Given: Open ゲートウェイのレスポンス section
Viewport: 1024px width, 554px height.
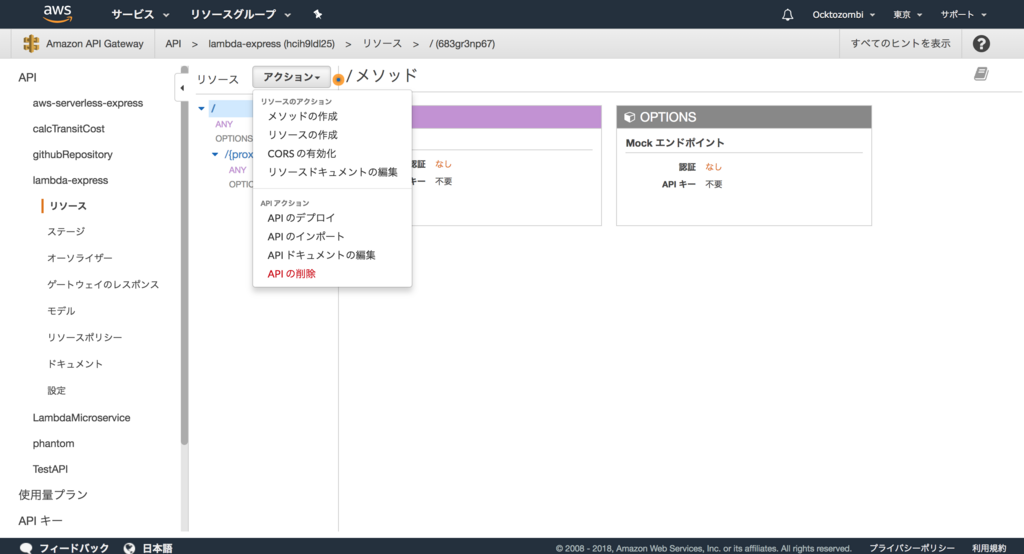Looking at the screenshot, I should 103,284.
